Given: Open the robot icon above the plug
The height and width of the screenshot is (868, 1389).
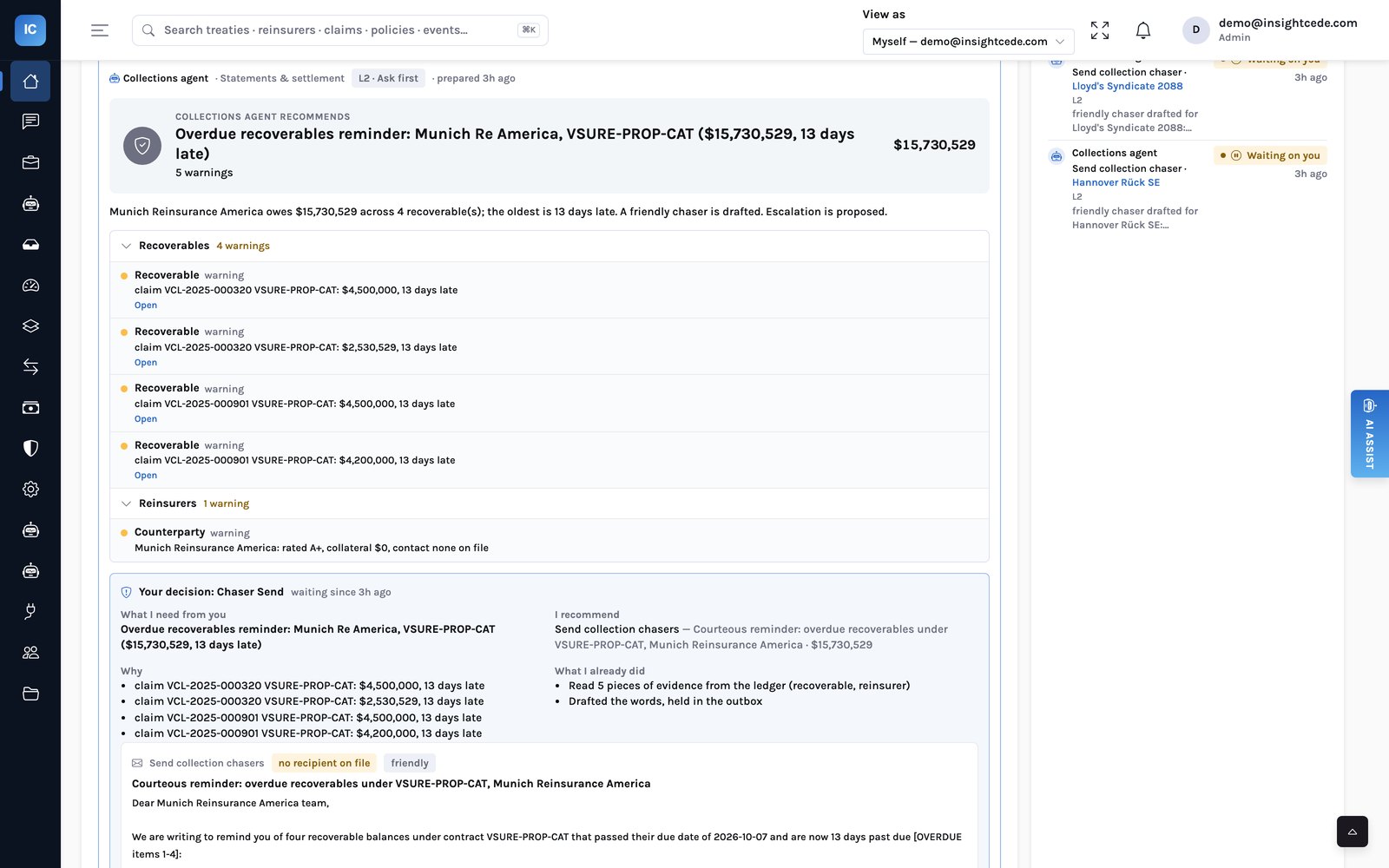Looking at the screenshot, I should click(x=30, y=570).
